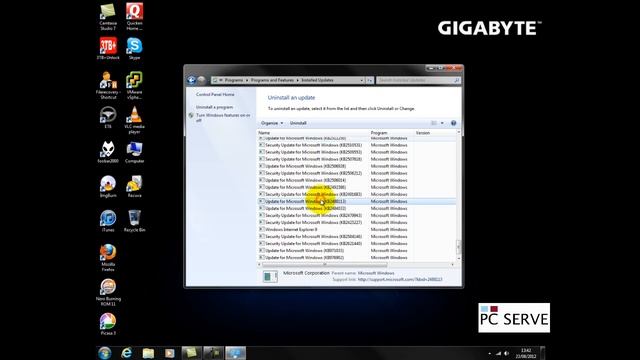
Task: Open Camtasia Studio 7 desktop shortcut
Action: (108, 17)
